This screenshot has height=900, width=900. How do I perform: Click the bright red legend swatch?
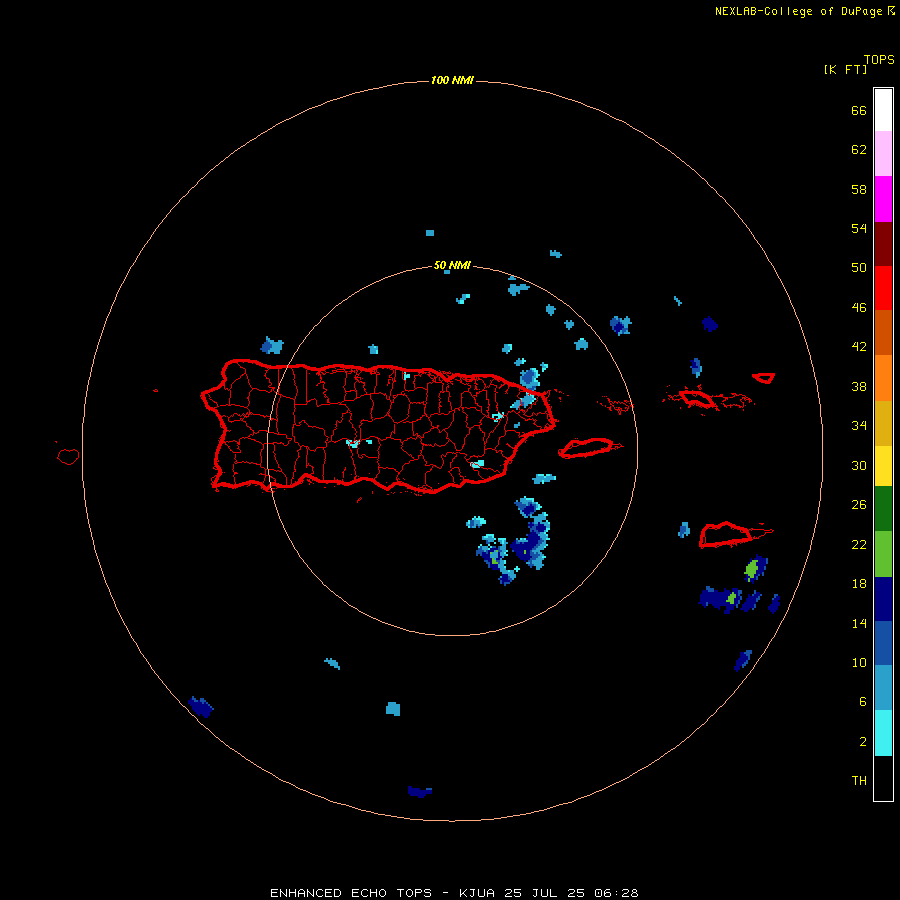pos(883,288)
